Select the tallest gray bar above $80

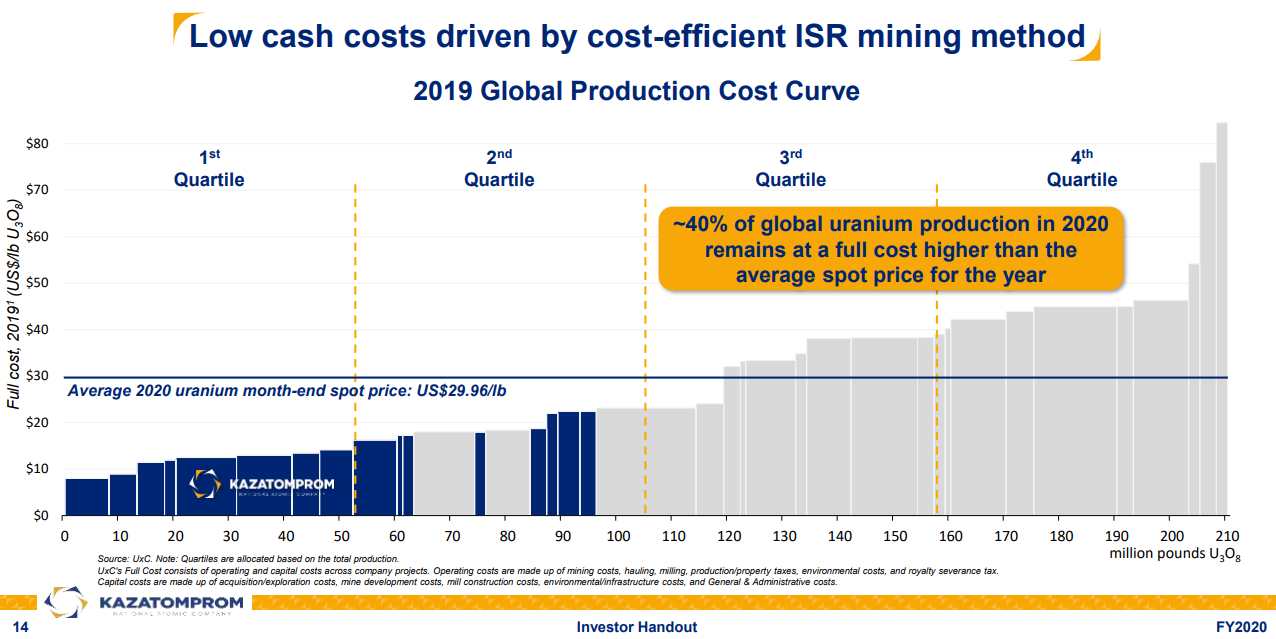click(1221, 318)
